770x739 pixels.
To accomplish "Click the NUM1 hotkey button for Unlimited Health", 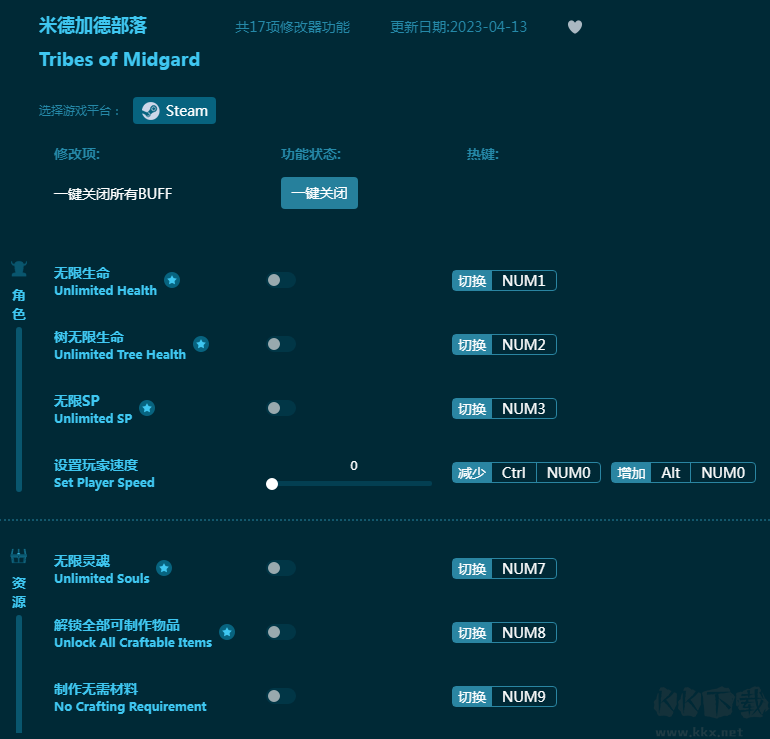I will point(523,281).
